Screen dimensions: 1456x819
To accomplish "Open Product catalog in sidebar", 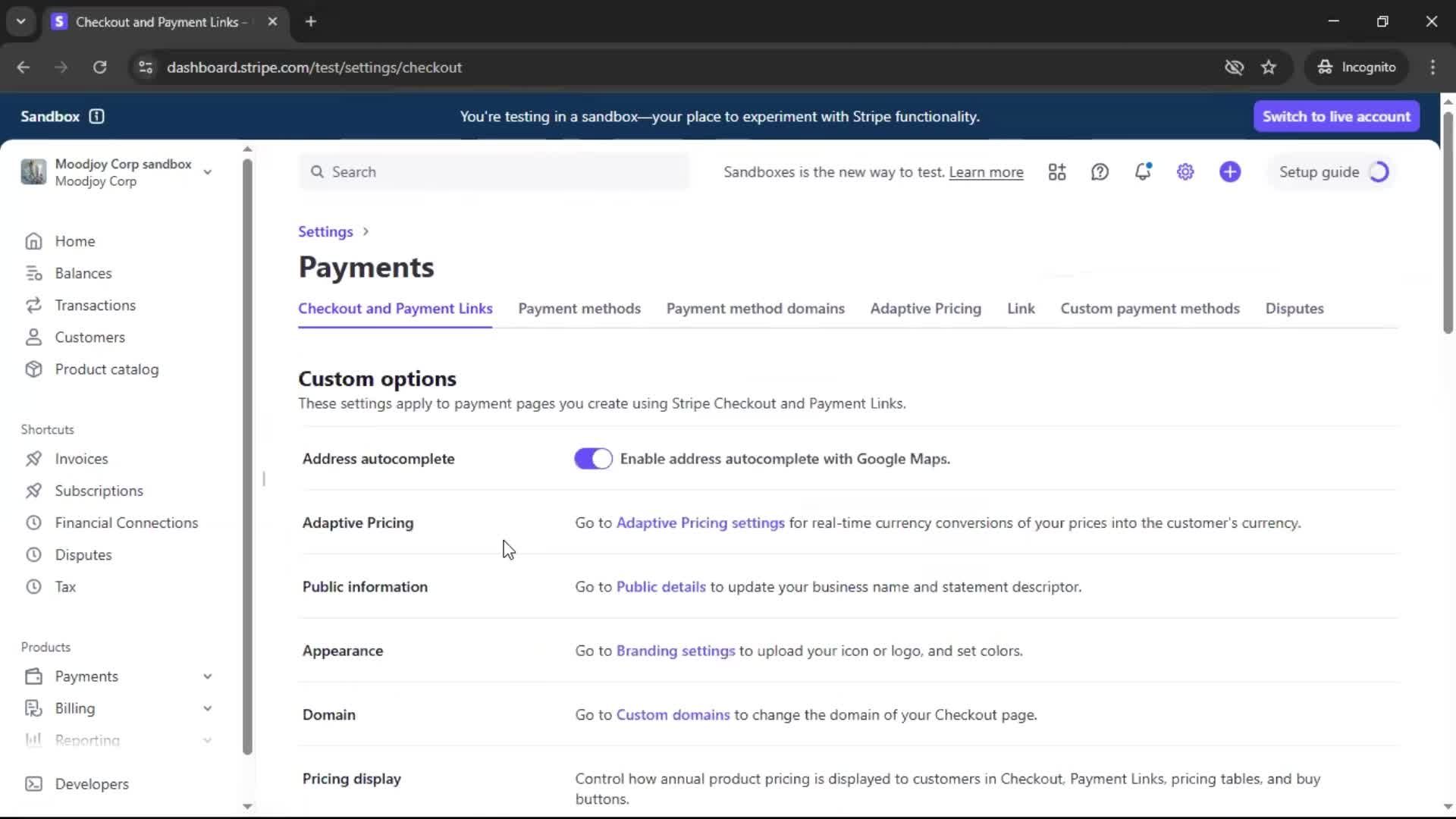I will coord(106,369).
